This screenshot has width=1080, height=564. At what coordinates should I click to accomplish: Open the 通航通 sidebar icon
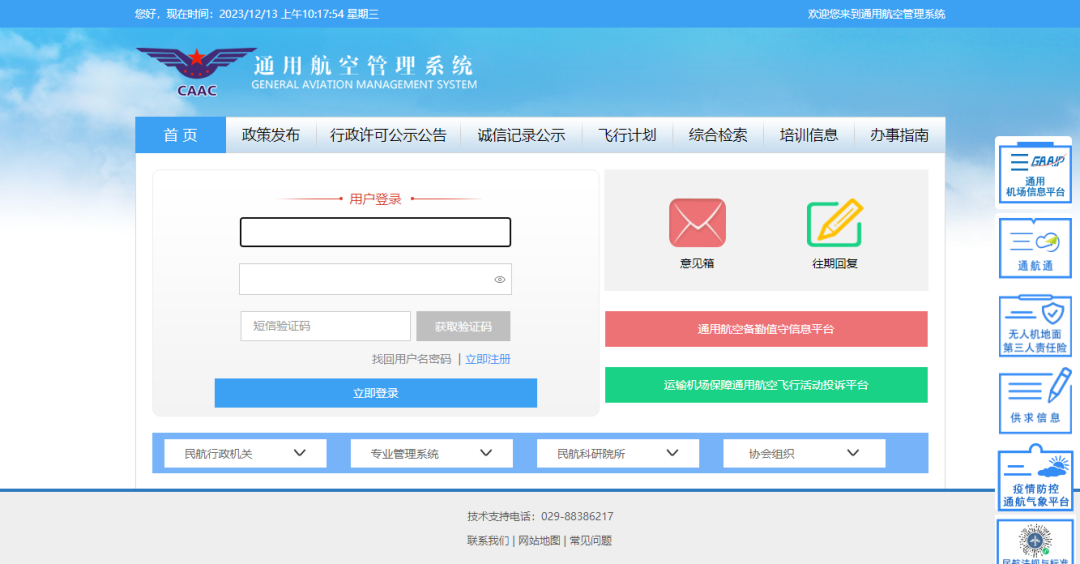pos(1034,248)
